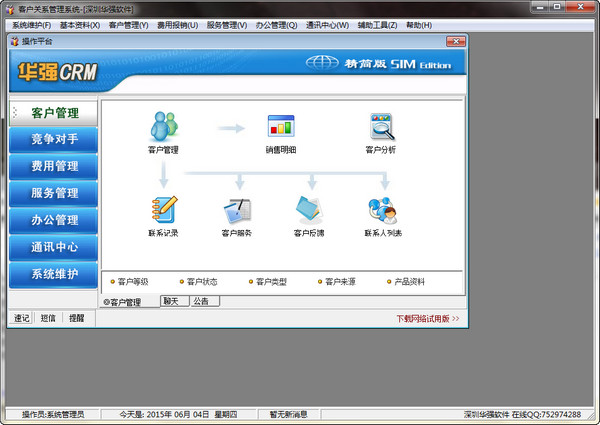Image resolution: width=600 pixels, height=425 pixels.
Task: Maximize the main application window
Action: 557,7
